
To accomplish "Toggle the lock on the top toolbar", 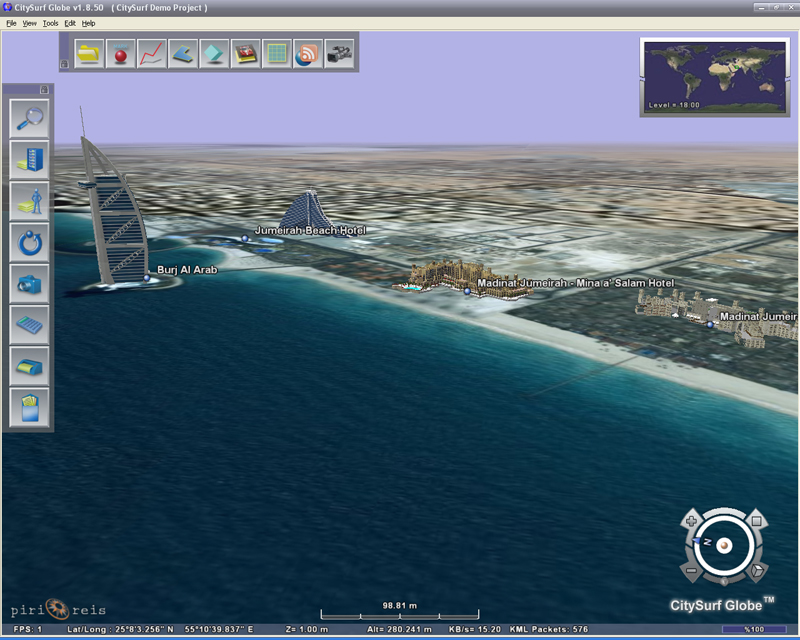I will point(64,64).
